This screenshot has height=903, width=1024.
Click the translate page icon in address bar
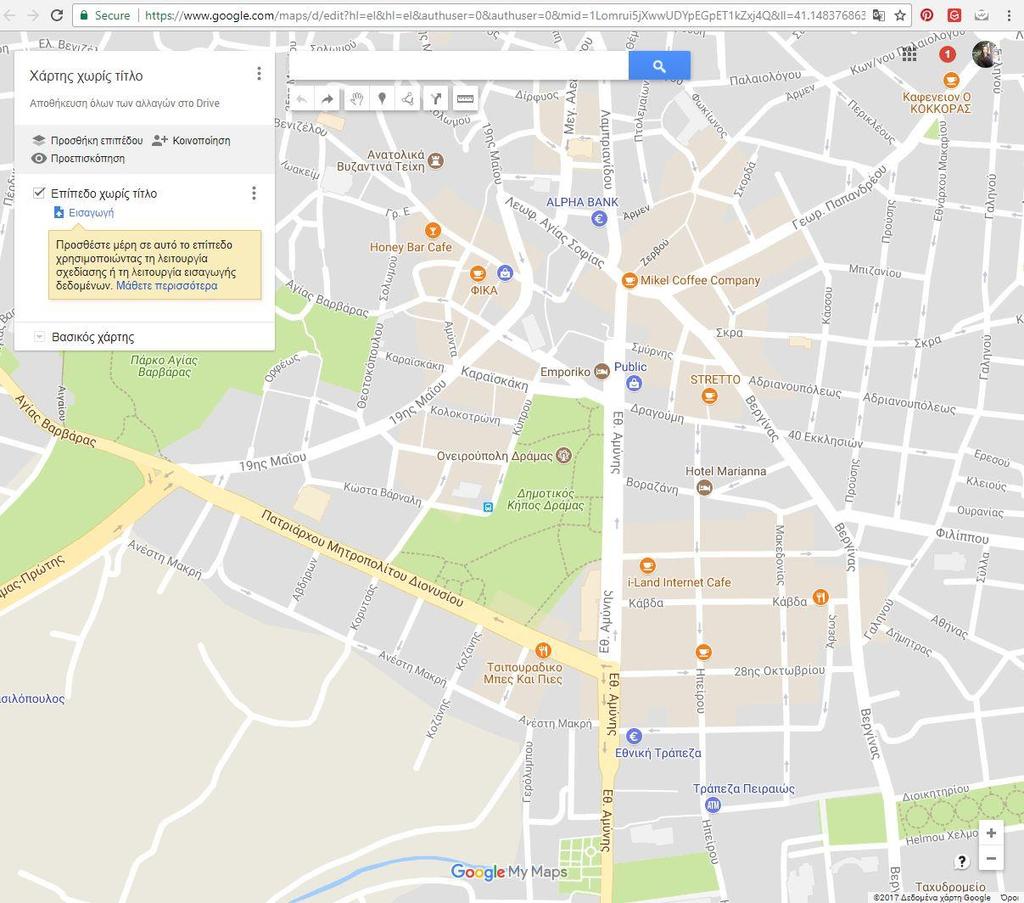click(x=879, y=15)
